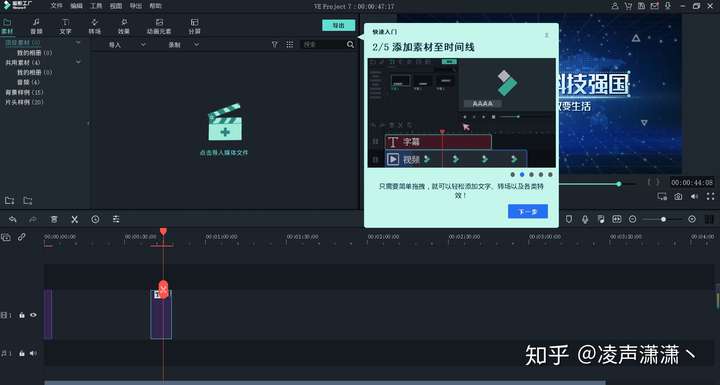Click the speed/duration clock icon
Viewport: 720px width, 385px height.
[95, 220]
